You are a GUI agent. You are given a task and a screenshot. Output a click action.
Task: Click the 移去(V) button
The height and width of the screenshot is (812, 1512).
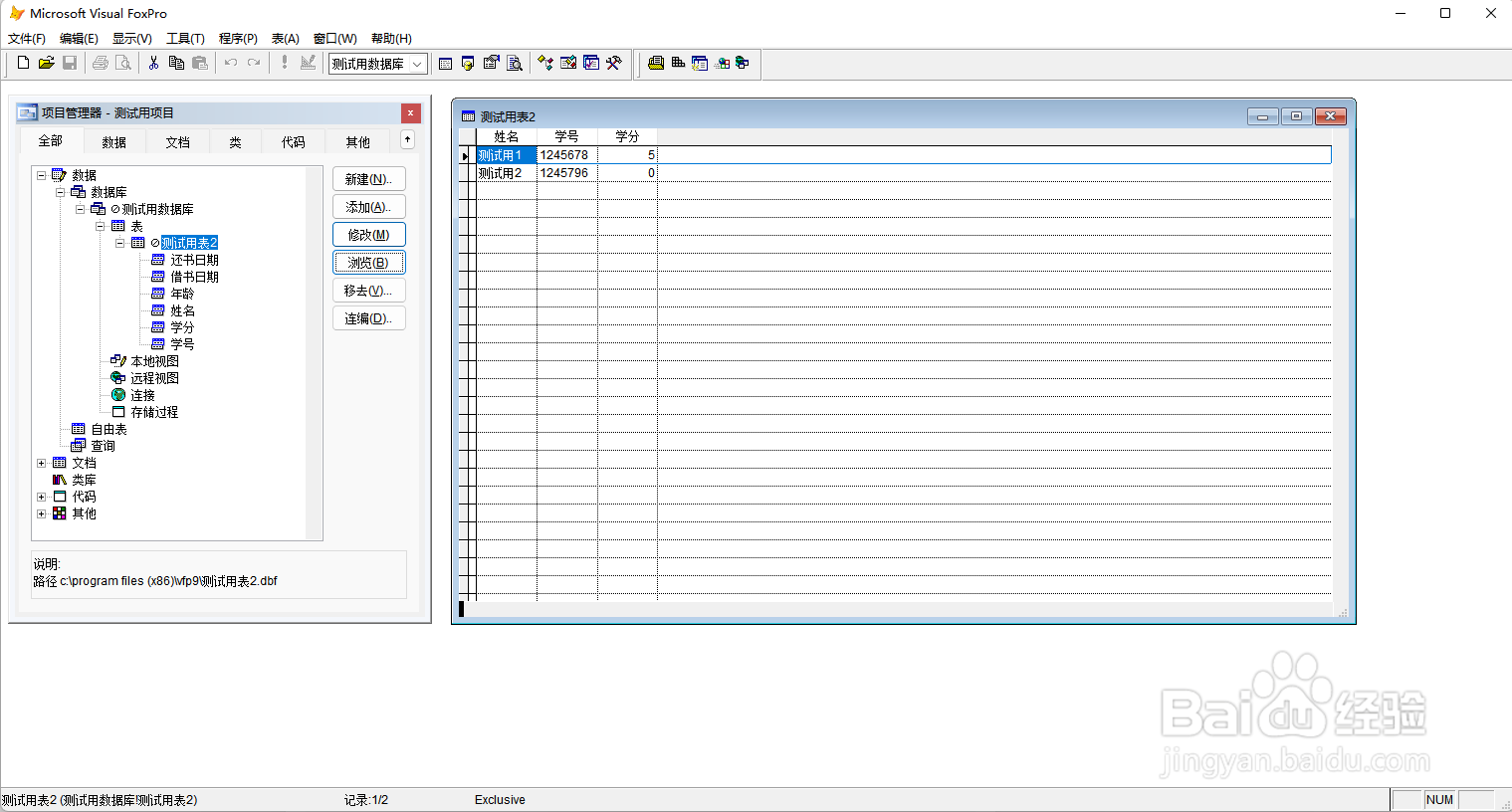368,291
